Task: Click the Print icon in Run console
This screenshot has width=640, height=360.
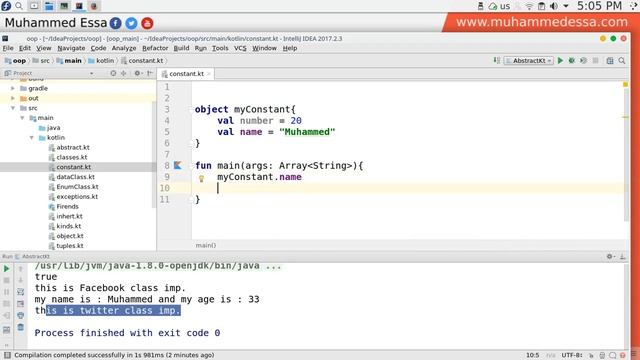Action: [x=20, y=315]
